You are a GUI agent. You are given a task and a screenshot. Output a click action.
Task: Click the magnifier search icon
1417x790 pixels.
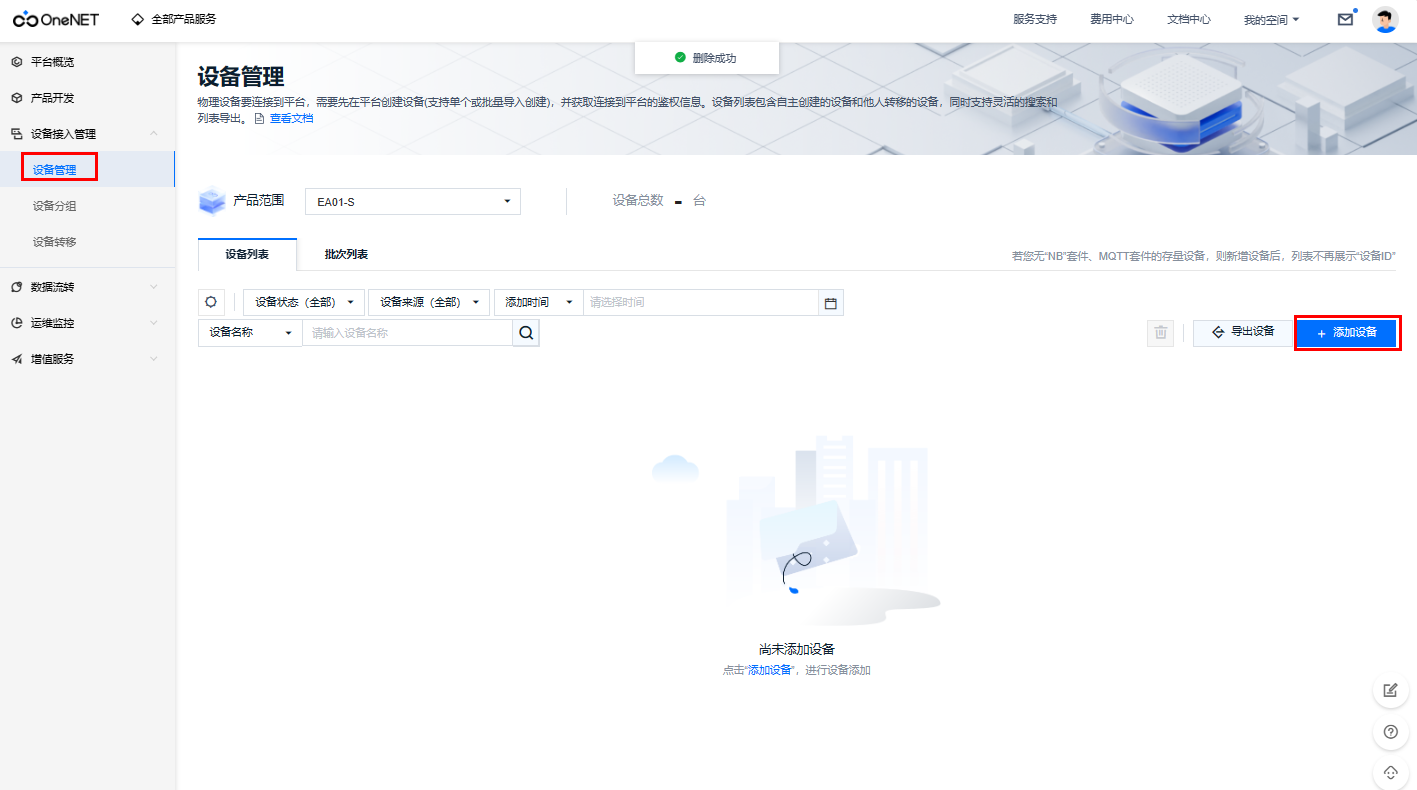click(526, 333)
